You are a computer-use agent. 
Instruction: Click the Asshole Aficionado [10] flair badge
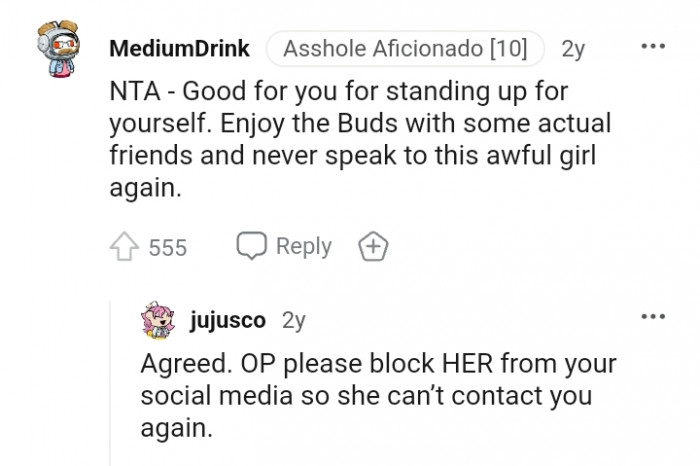coord(405,48)
